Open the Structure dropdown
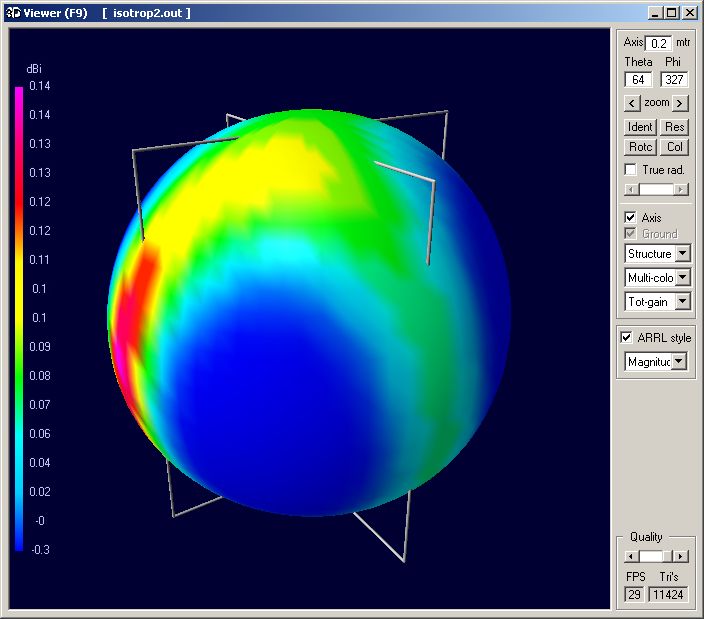This screenshot has height=619, width=704. click(x=683, y=254)
